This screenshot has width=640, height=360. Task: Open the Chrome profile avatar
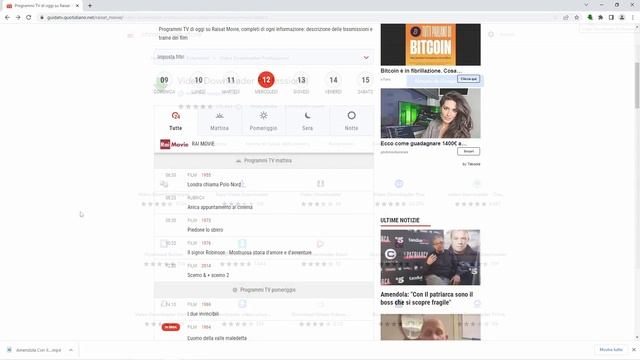[622, 18]
